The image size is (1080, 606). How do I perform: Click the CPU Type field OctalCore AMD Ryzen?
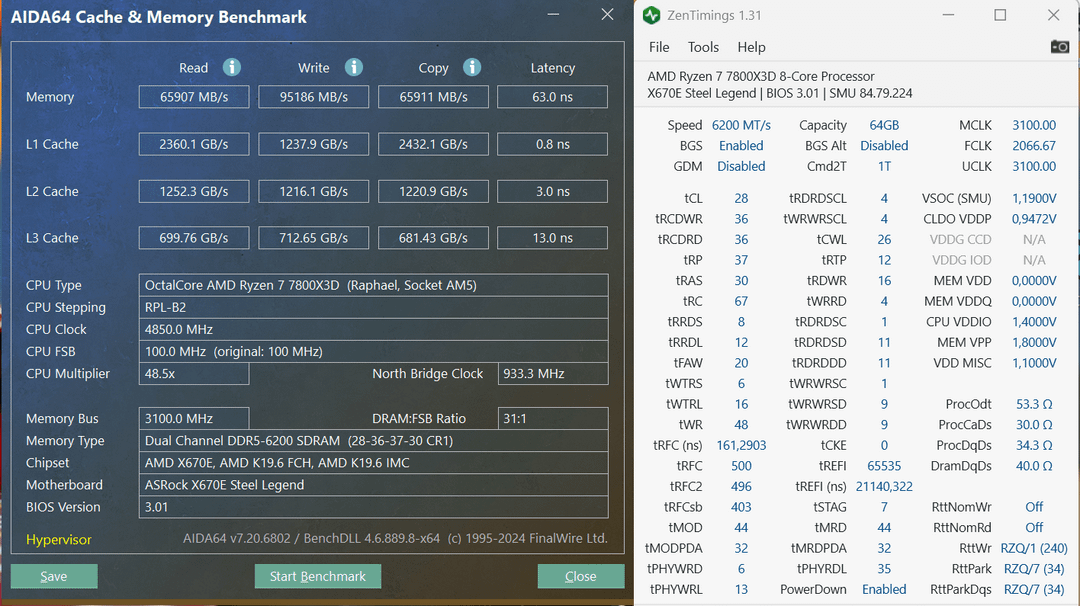373,285
